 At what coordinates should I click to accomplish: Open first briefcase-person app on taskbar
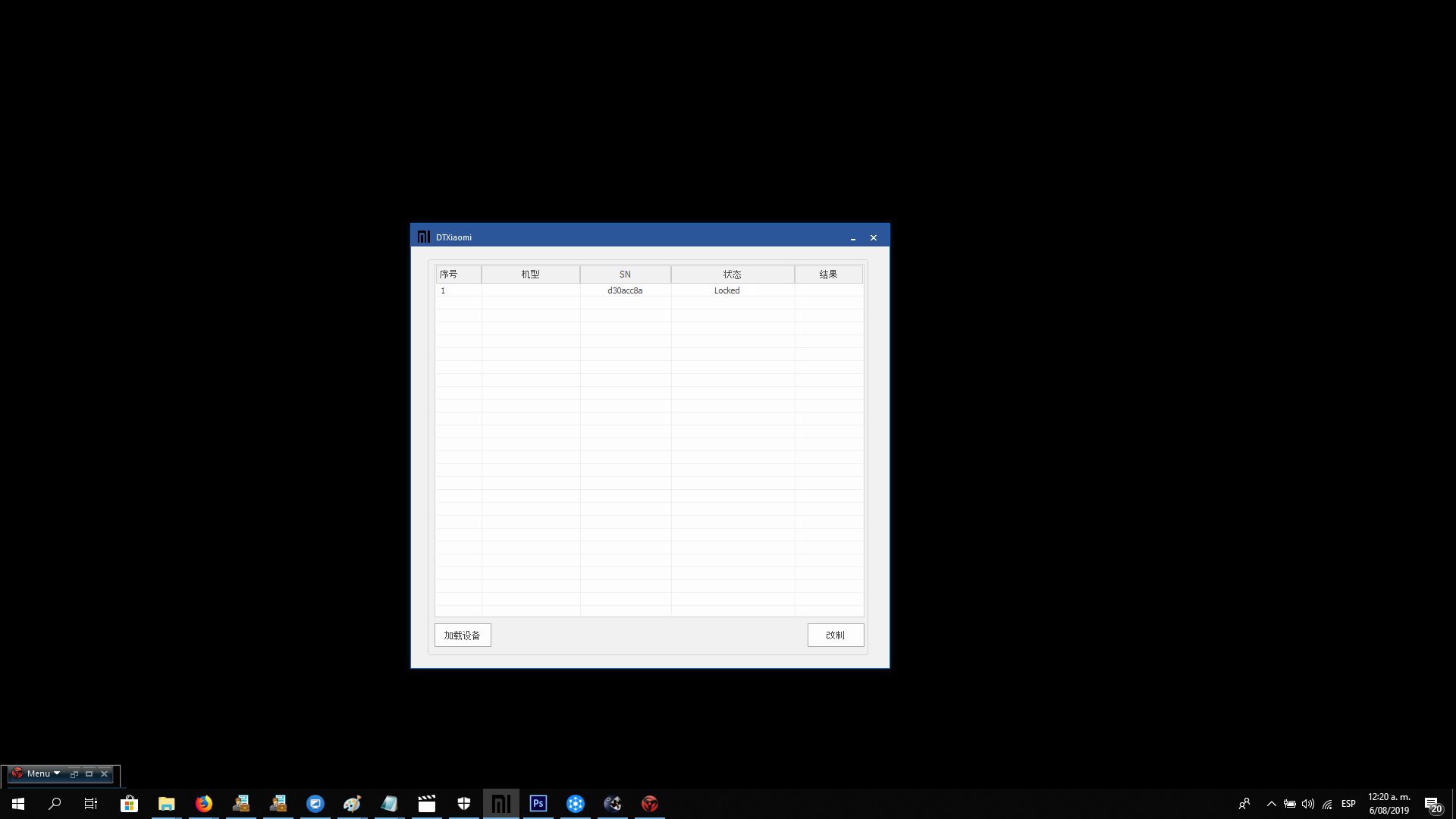pyautogui.click(x=241, y=804)
